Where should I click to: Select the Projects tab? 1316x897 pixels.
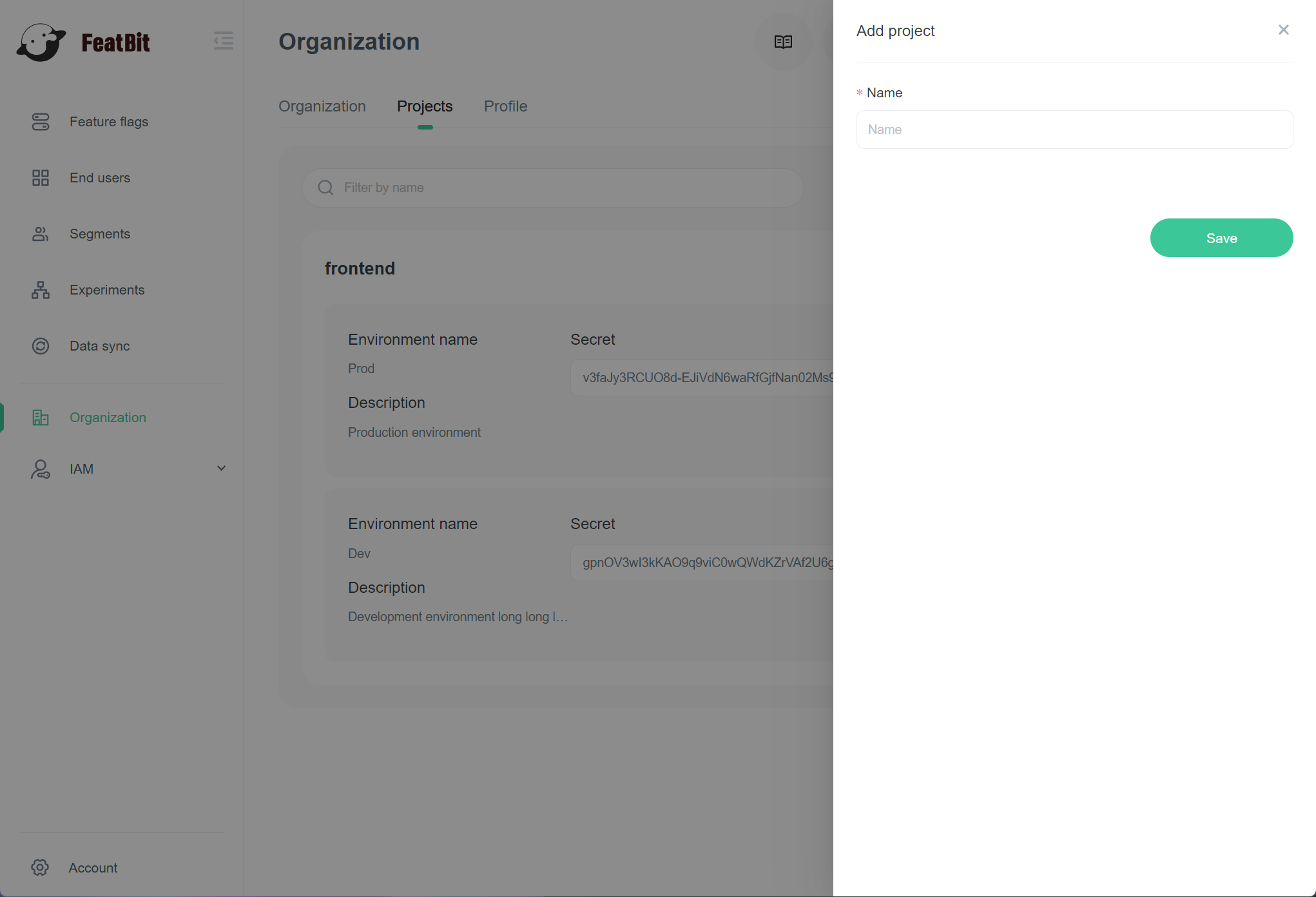[x=425, y=106]
